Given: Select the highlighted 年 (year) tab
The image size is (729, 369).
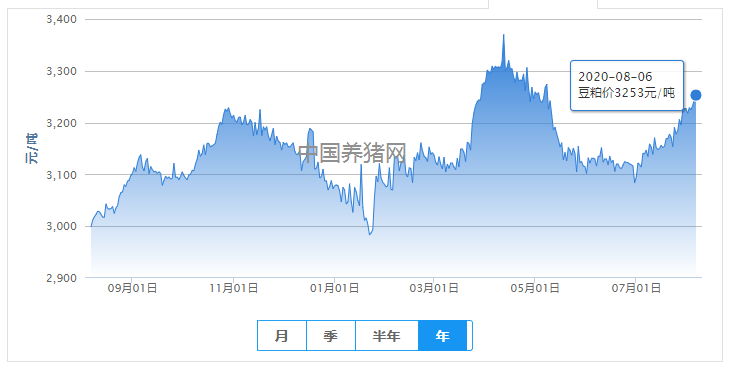Looking at the screenshot, I should (x=443, y=336).
